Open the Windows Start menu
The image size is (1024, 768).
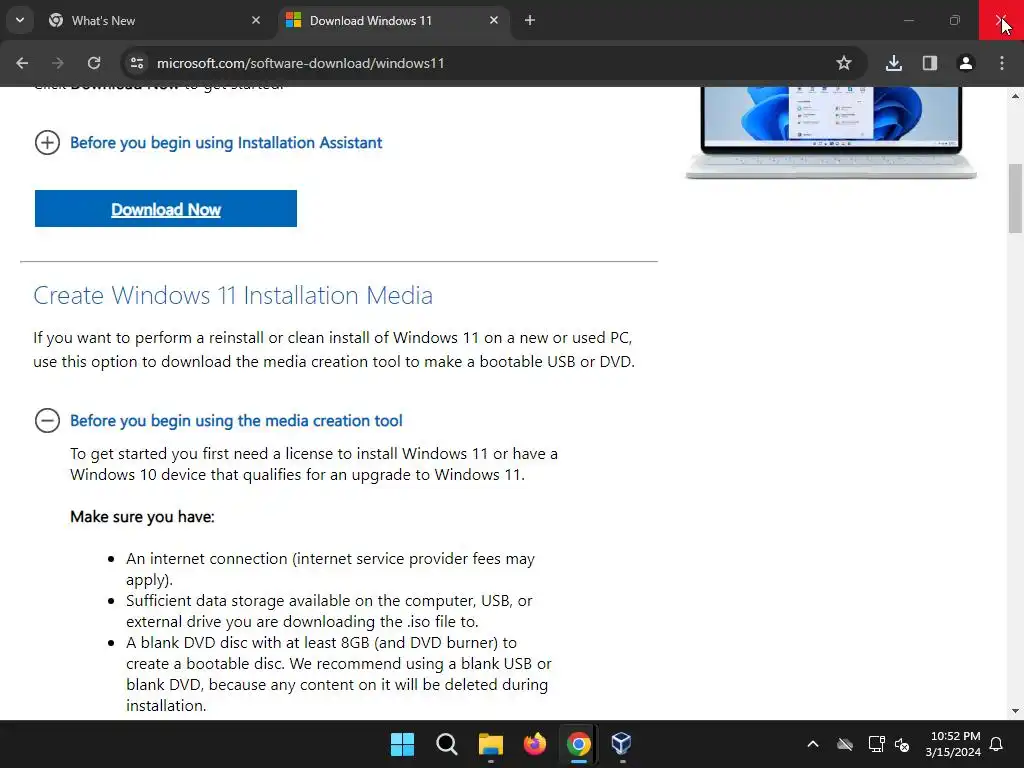coord(402,744)
